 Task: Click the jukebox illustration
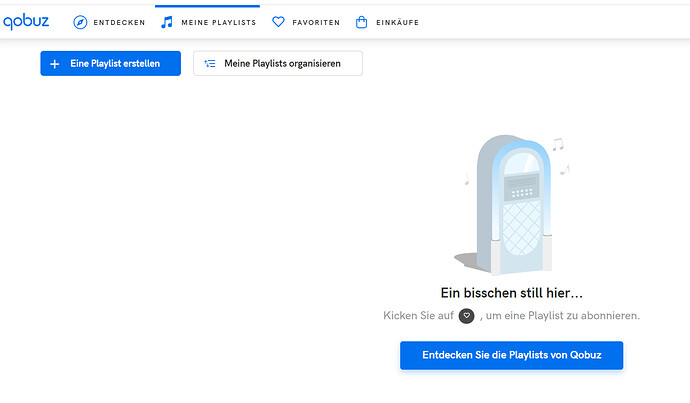click(x=512, y=205)
